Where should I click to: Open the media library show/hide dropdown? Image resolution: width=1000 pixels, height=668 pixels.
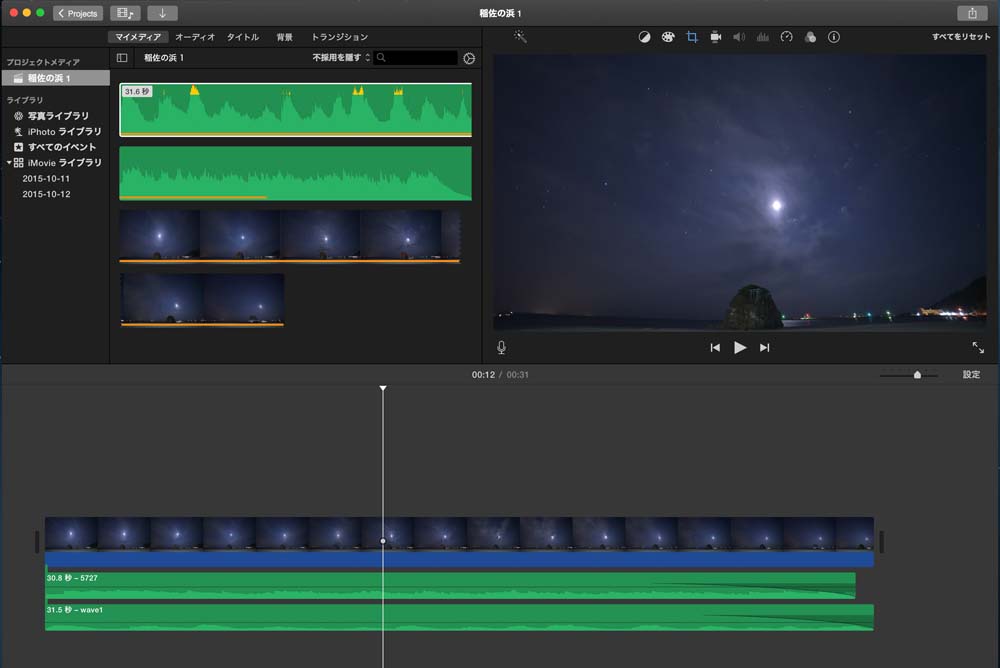pyautogui.click(x=125, y=13)
